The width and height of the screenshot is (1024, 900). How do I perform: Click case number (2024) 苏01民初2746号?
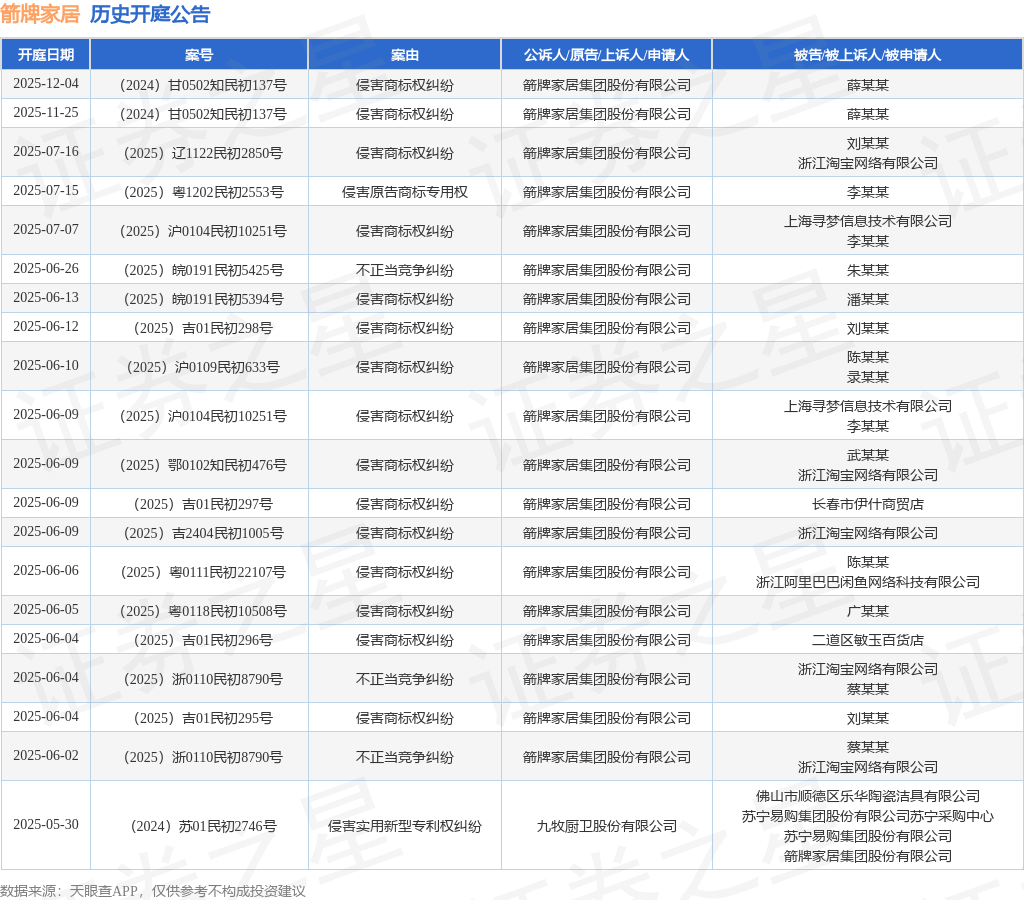(x=203, y=827)
